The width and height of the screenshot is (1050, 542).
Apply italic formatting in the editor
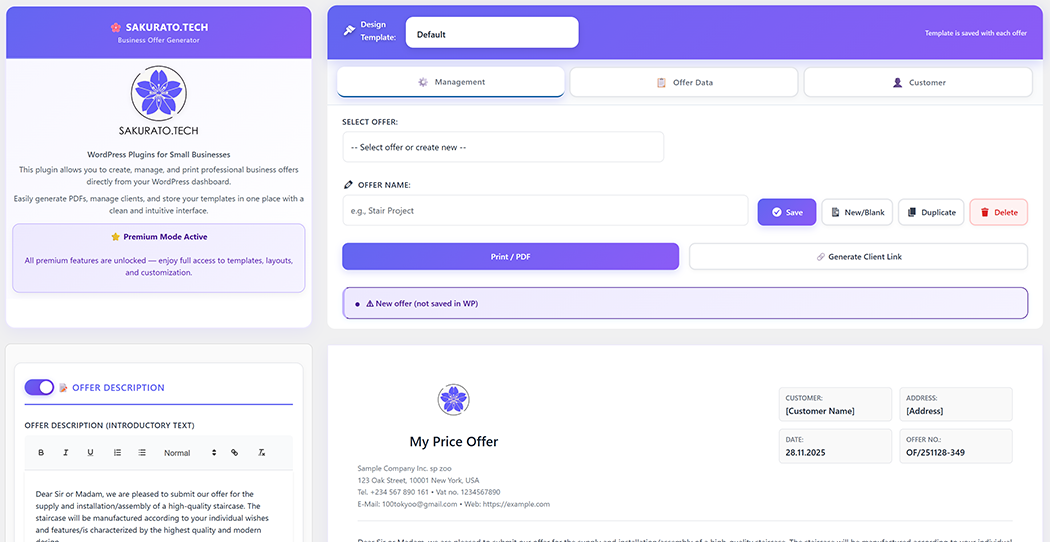(x=66, y=453)
